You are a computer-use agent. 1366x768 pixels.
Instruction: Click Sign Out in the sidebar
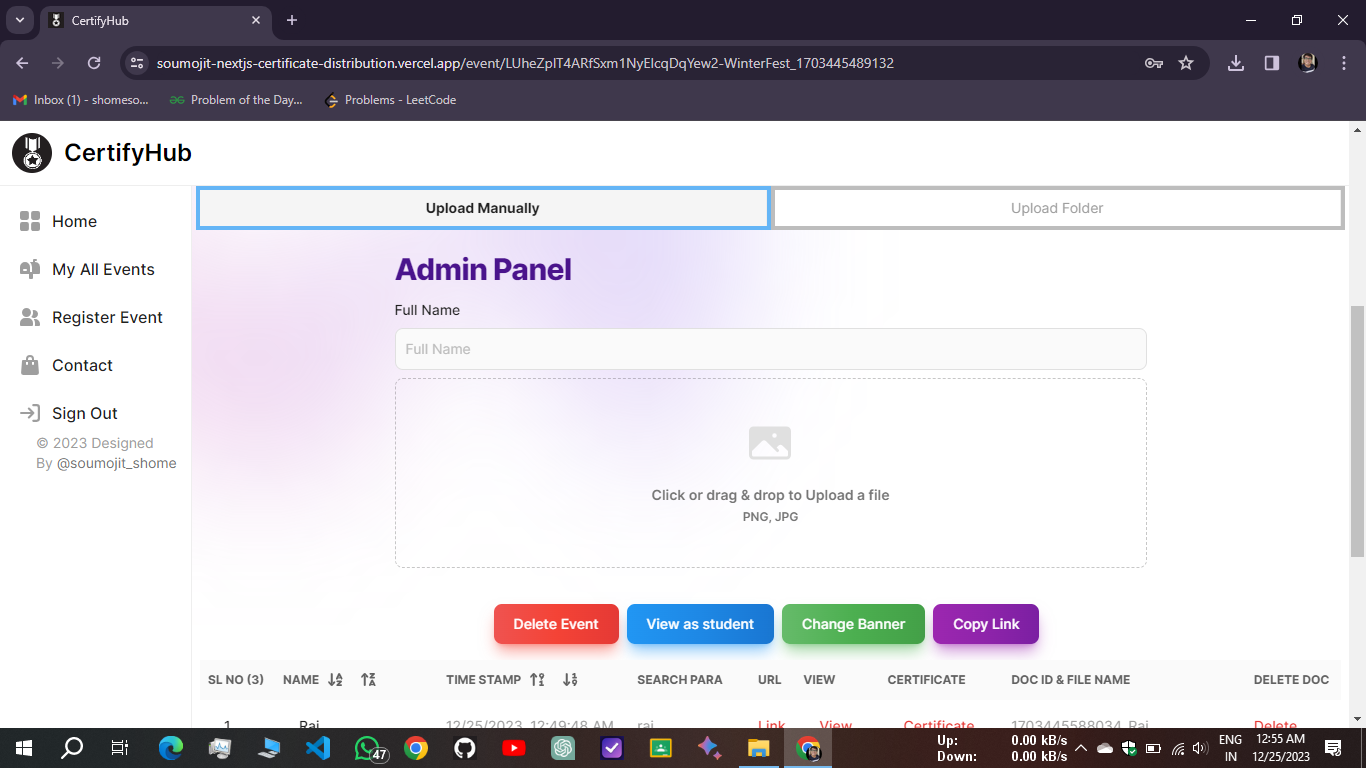point(84,413)
